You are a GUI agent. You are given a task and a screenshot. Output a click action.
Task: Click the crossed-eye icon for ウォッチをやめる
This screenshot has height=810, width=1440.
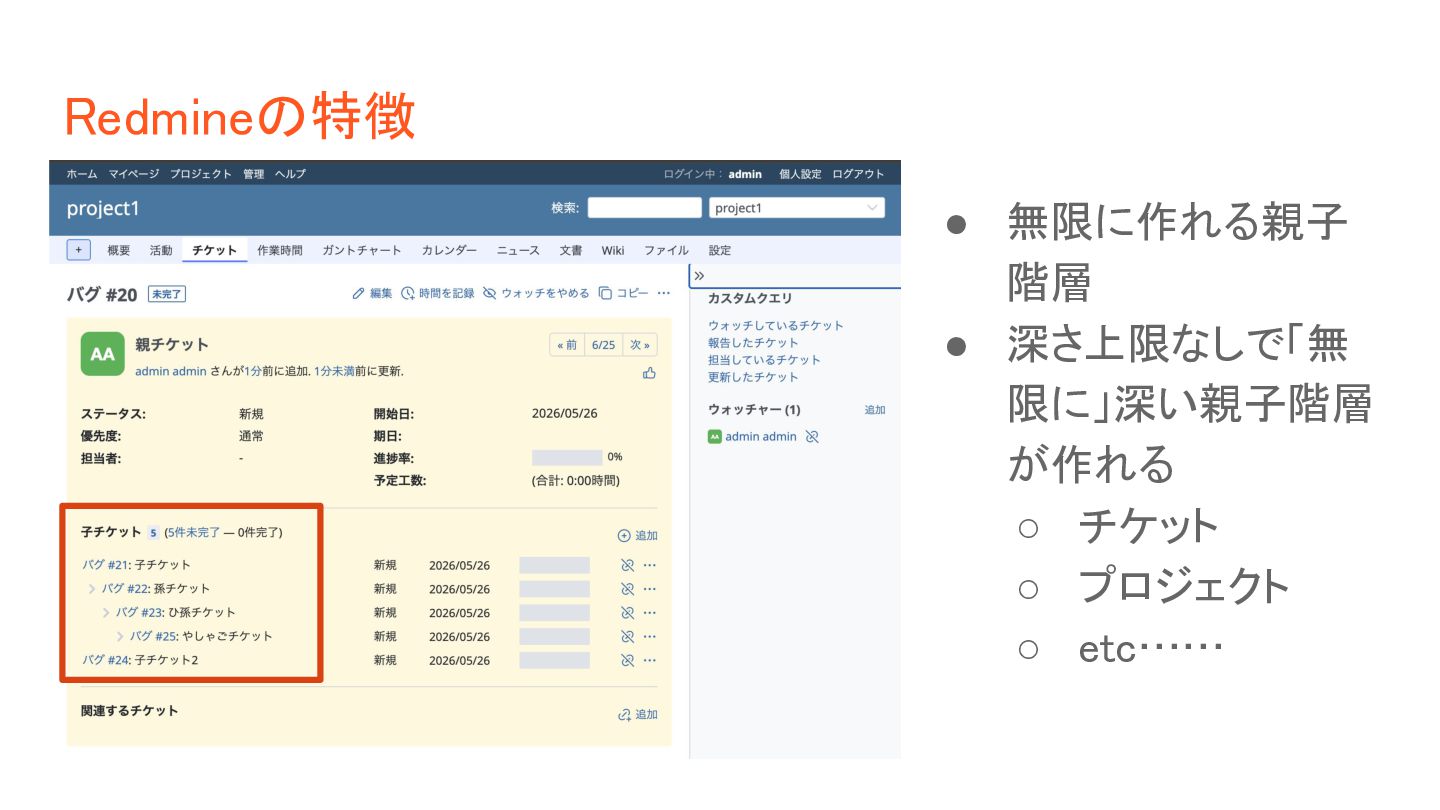tap(490, 294)
